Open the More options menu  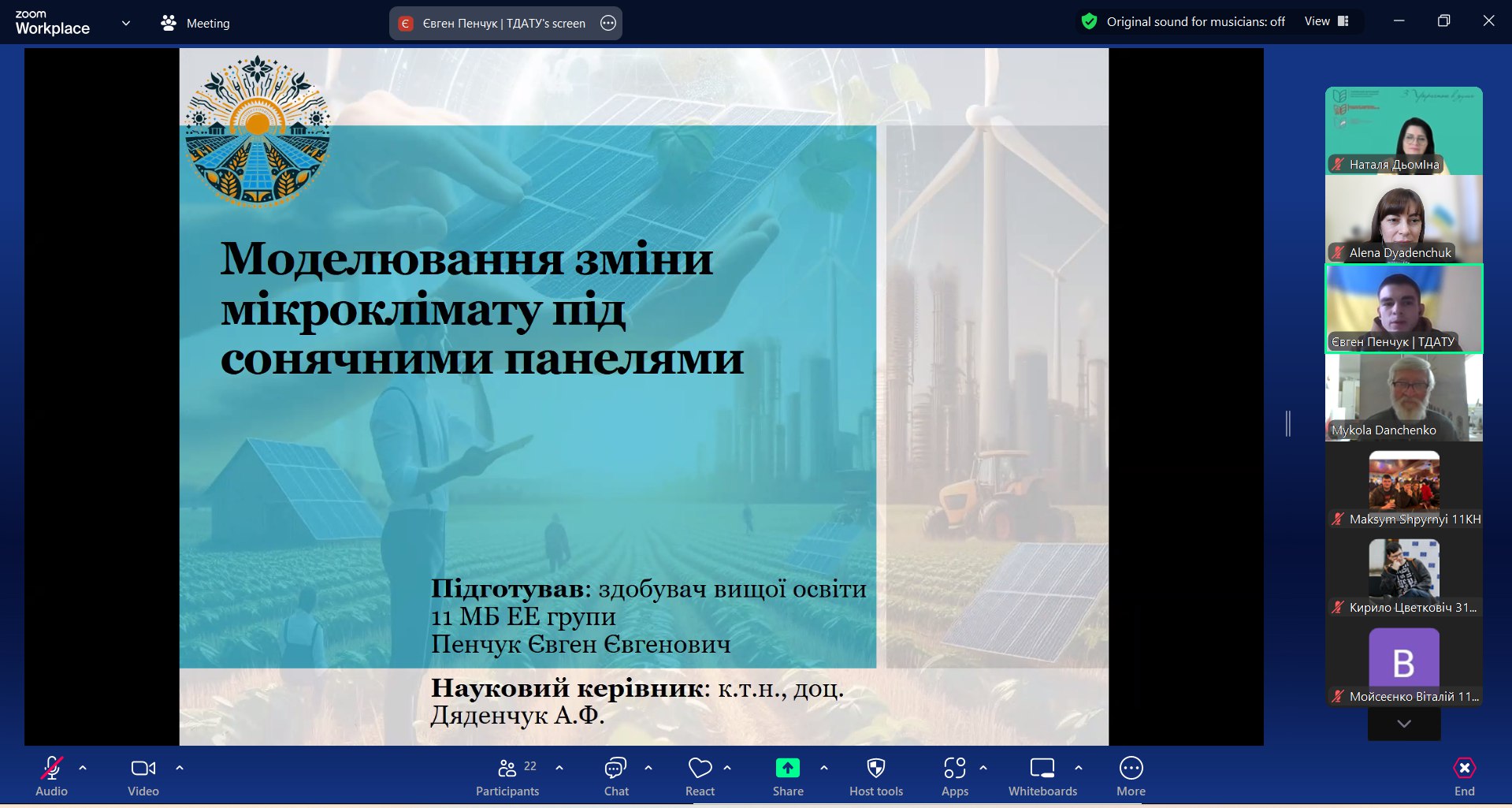[1131, 776]
